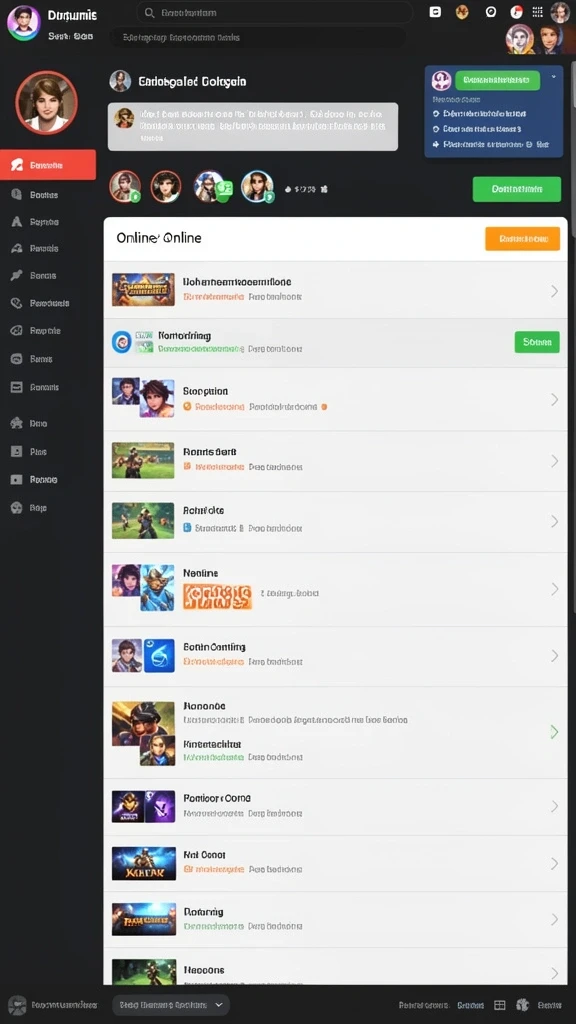Click the large green button below the blue card
This screenshot has height=1024, width=576.
[517, 189]
